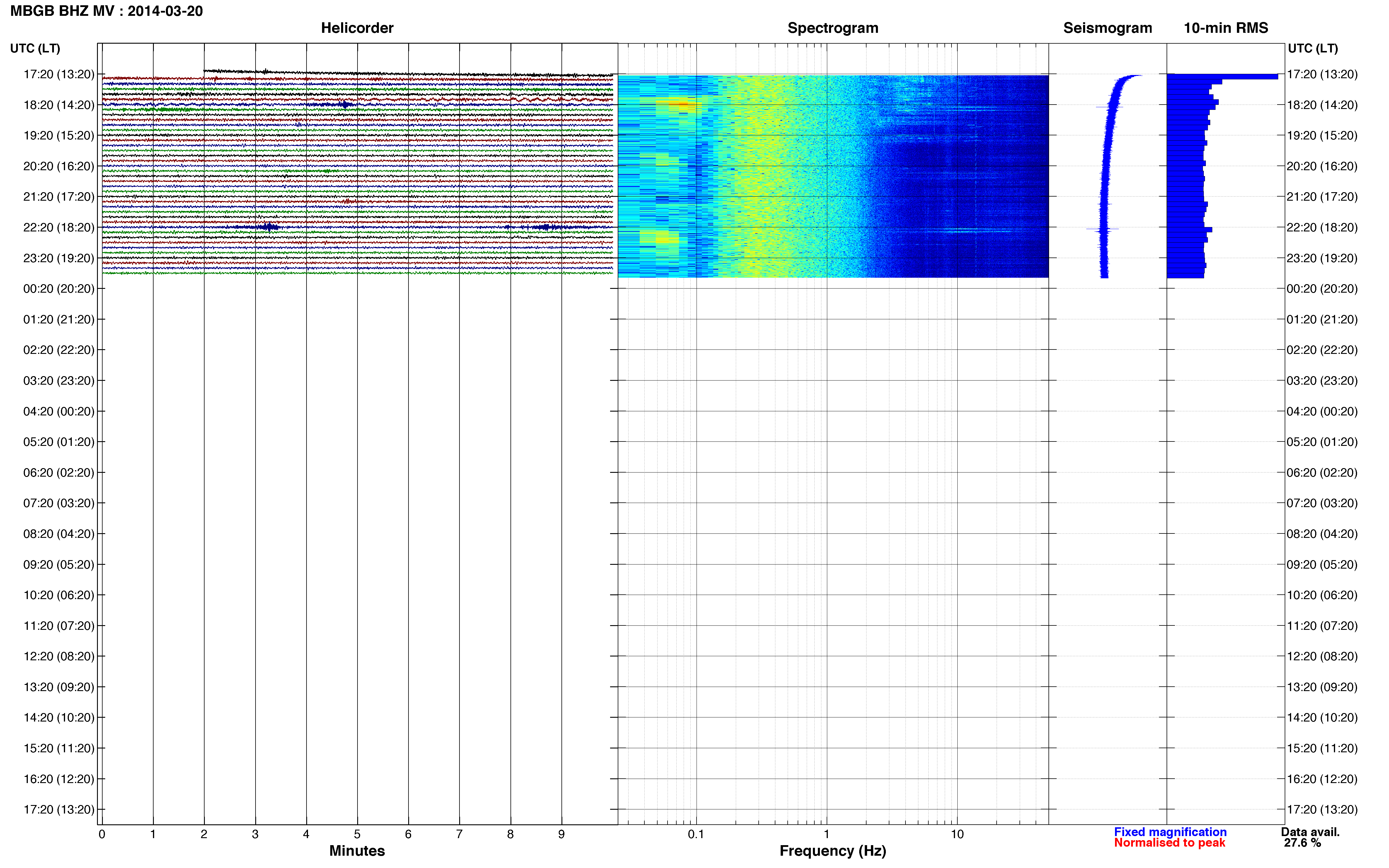Screen dimensions: 1389x868
Task: Click the 18:20 (14:20) left time label
Action: tap(59, 105)
